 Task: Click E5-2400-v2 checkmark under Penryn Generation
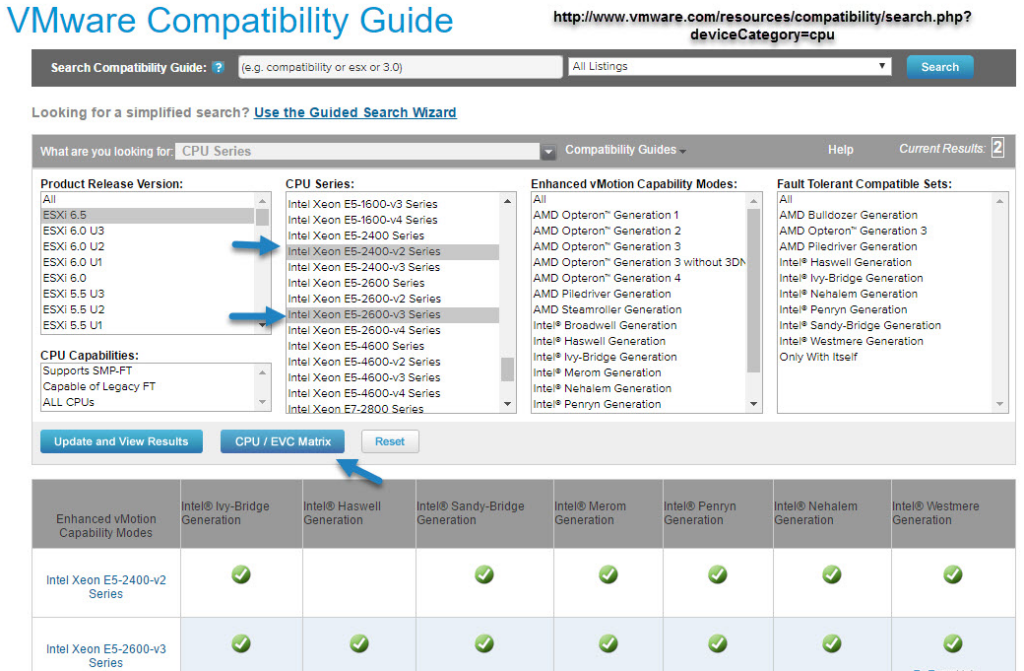(718, 574)
